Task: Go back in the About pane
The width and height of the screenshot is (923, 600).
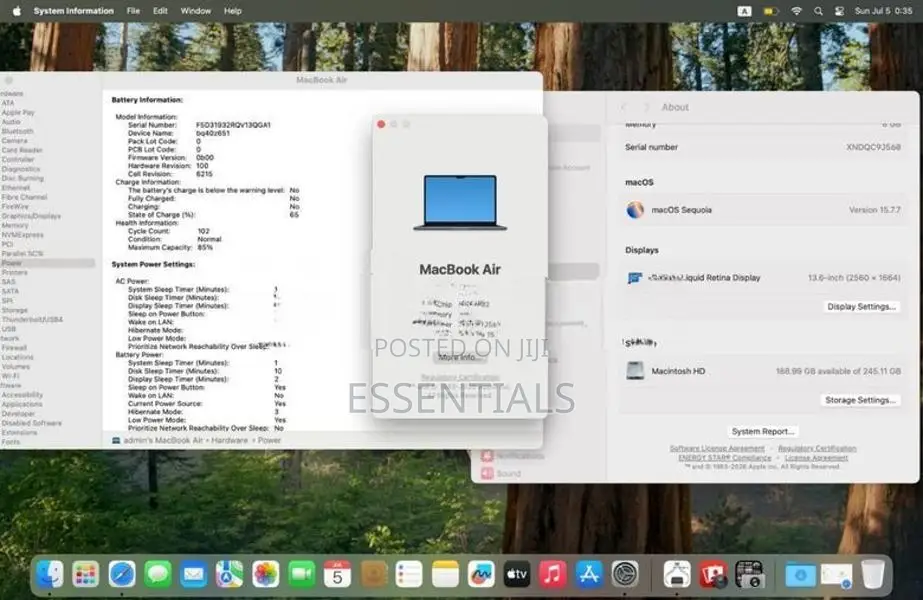Action: point(624,107)
